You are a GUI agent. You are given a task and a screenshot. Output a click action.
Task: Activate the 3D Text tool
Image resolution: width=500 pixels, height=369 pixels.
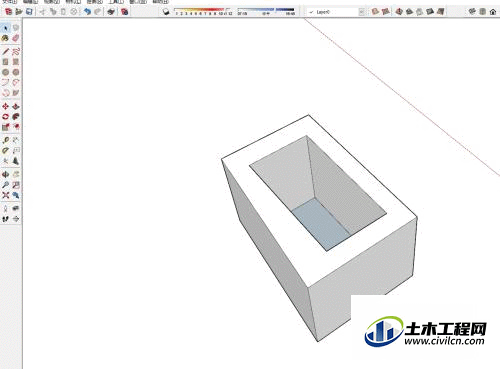(x=16, y=161)
